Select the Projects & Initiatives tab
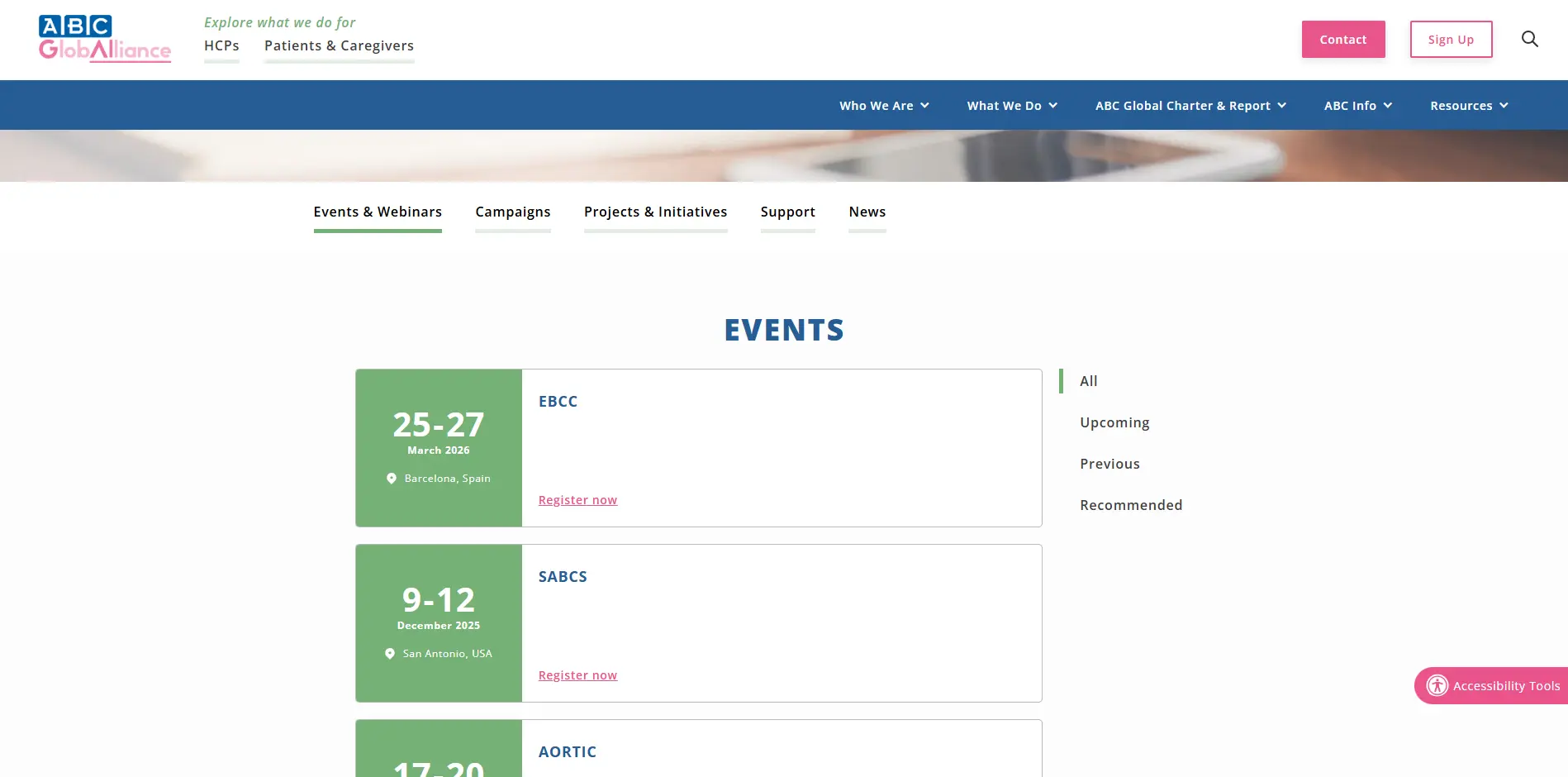The width and height of the screenshot is (1568, 777). (655, 212)
